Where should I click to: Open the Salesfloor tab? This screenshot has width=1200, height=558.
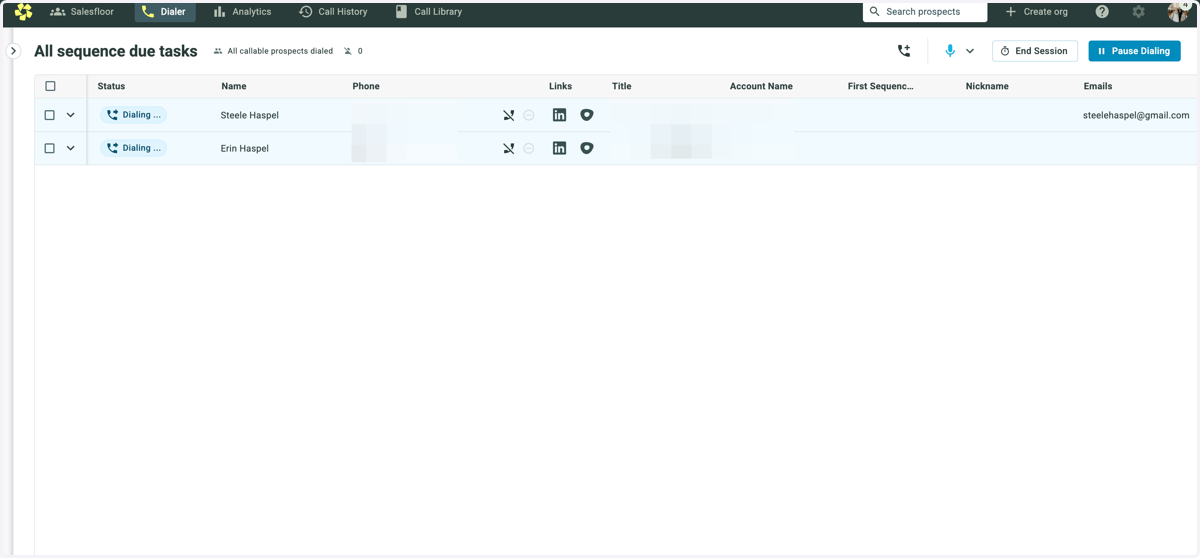point(82,12)
